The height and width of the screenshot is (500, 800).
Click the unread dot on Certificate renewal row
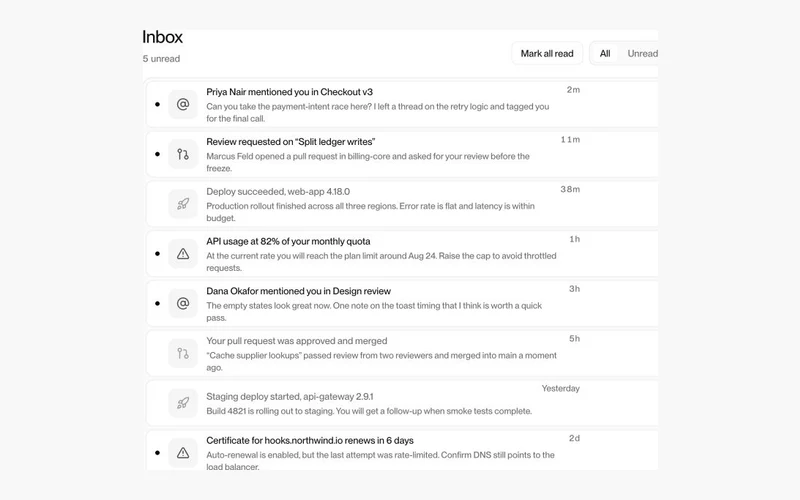(x=157, y=453)
